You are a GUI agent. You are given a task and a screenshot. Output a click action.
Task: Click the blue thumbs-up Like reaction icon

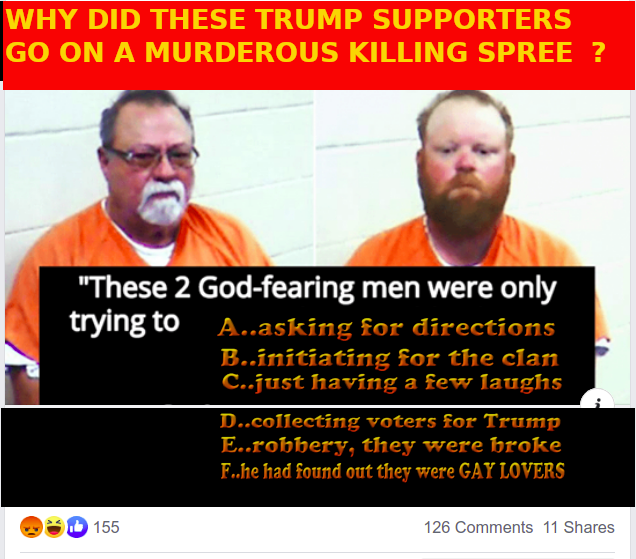tap(77, 527)
